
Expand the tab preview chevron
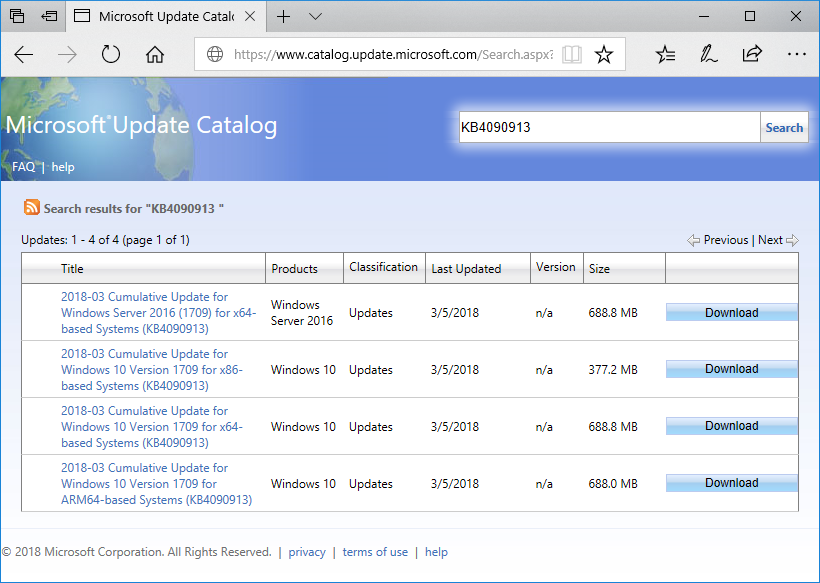[x=316, y=16]
